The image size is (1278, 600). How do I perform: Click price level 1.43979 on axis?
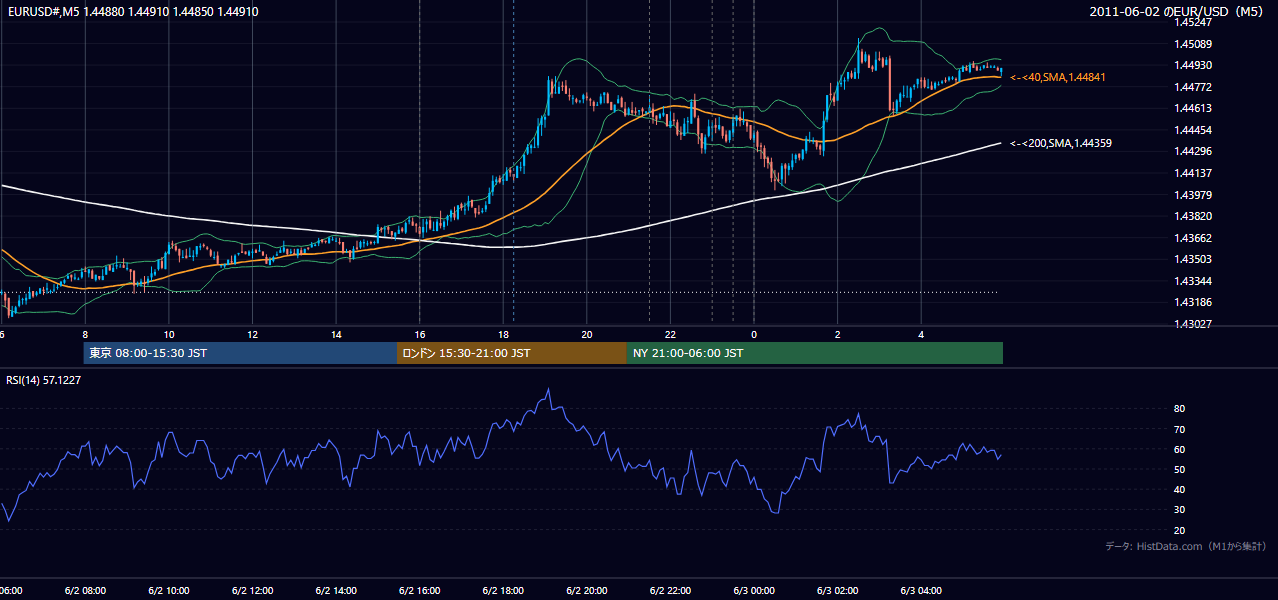pos(1193,194)
